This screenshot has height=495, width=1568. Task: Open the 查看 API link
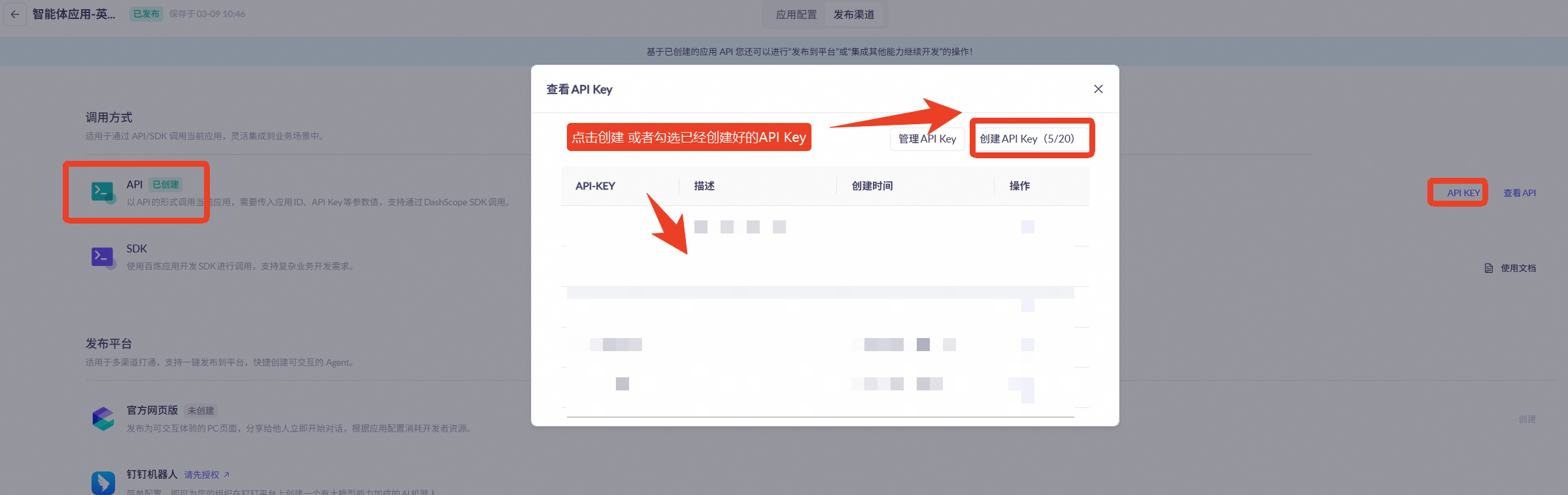click(x=1519, y=193)
